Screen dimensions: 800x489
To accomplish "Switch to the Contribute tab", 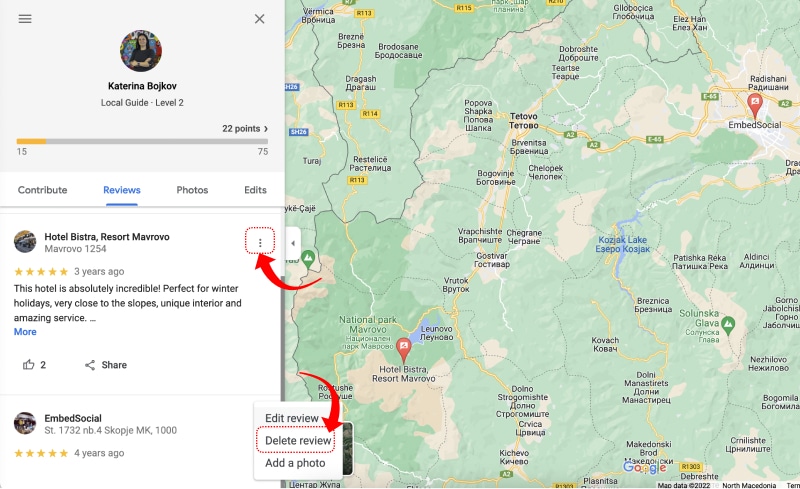I will (42, 190).
